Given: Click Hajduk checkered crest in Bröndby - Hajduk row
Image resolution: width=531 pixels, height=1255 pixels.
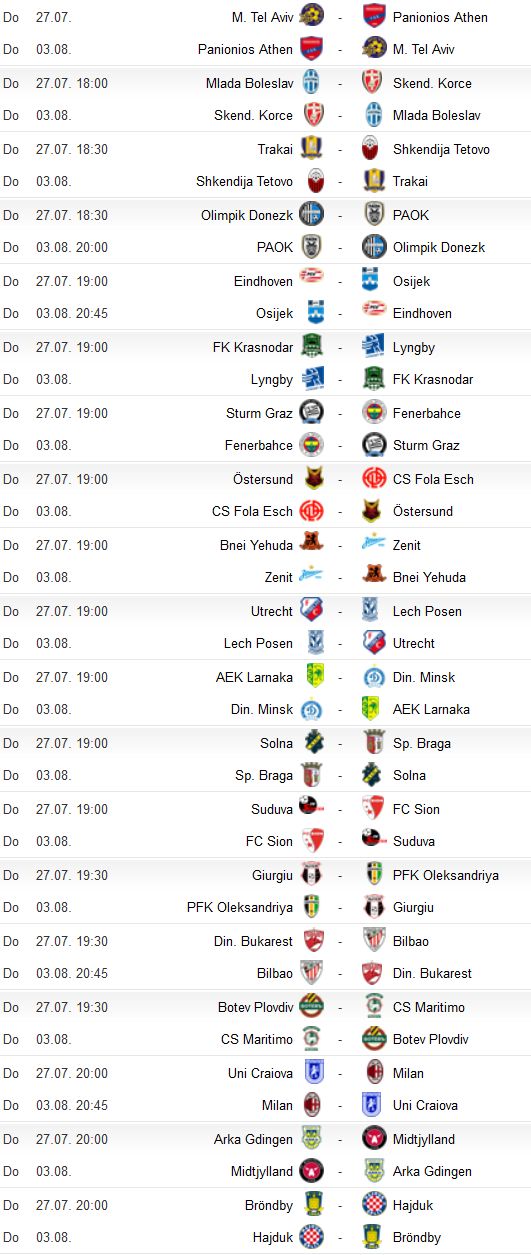Looking at the screenshot, I should tap(374, 1205).
